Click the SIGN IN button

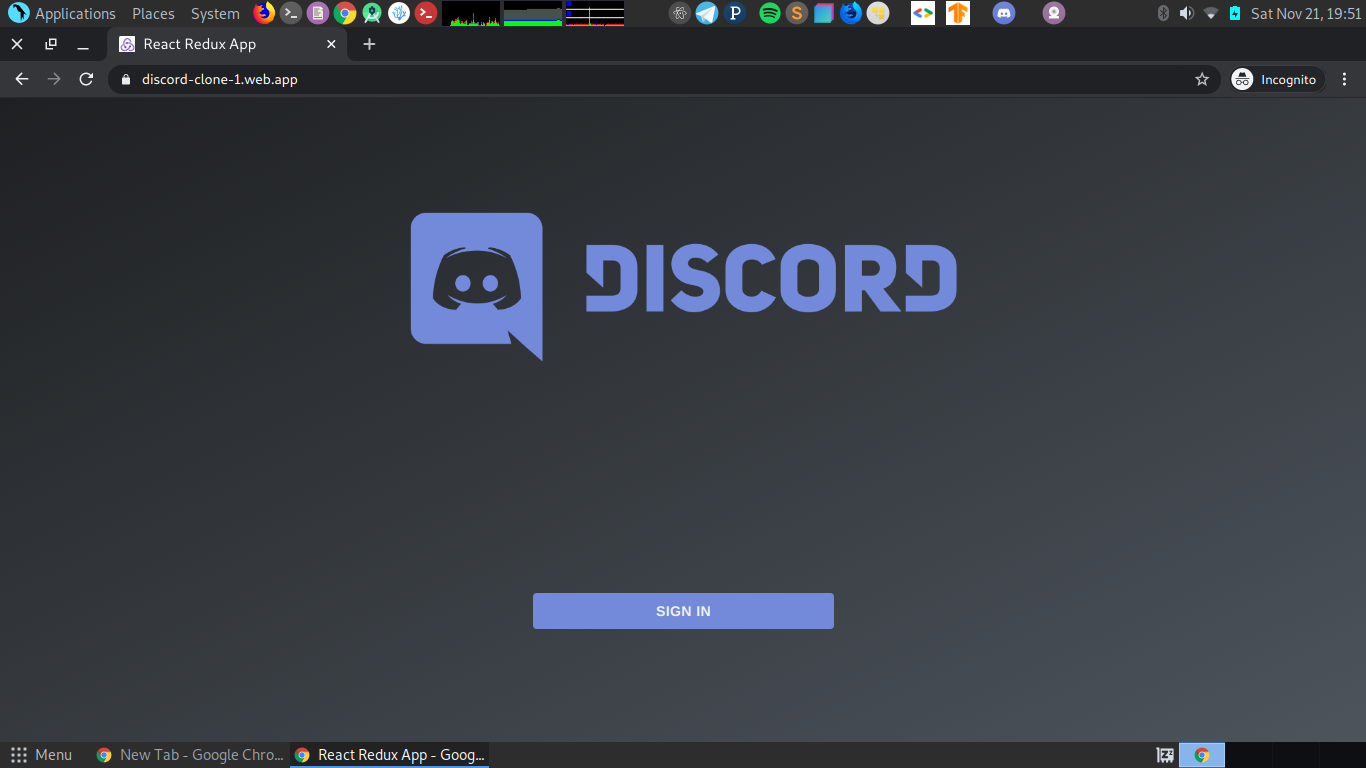click(683, 611)
